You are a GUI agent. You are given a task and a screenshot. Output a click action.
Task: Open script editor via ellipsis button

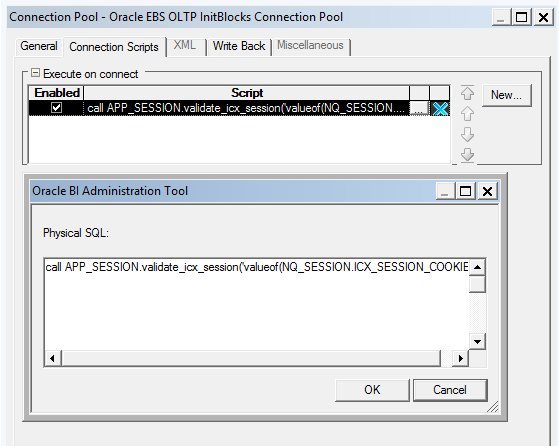419,108
